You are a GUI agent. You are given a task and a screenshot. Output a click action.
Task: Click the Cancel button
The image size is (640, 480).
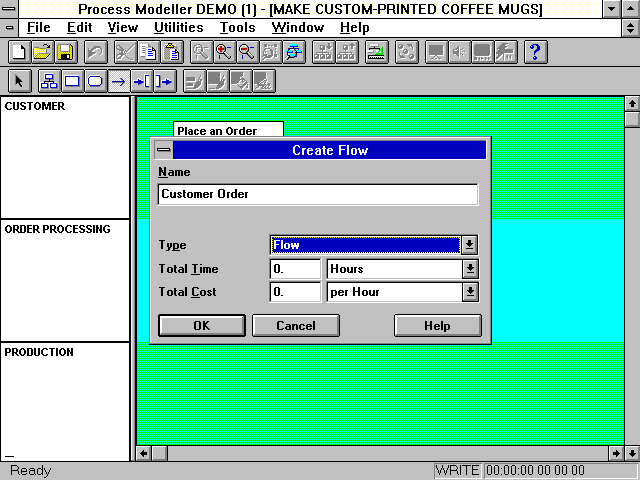coord(295,325)
